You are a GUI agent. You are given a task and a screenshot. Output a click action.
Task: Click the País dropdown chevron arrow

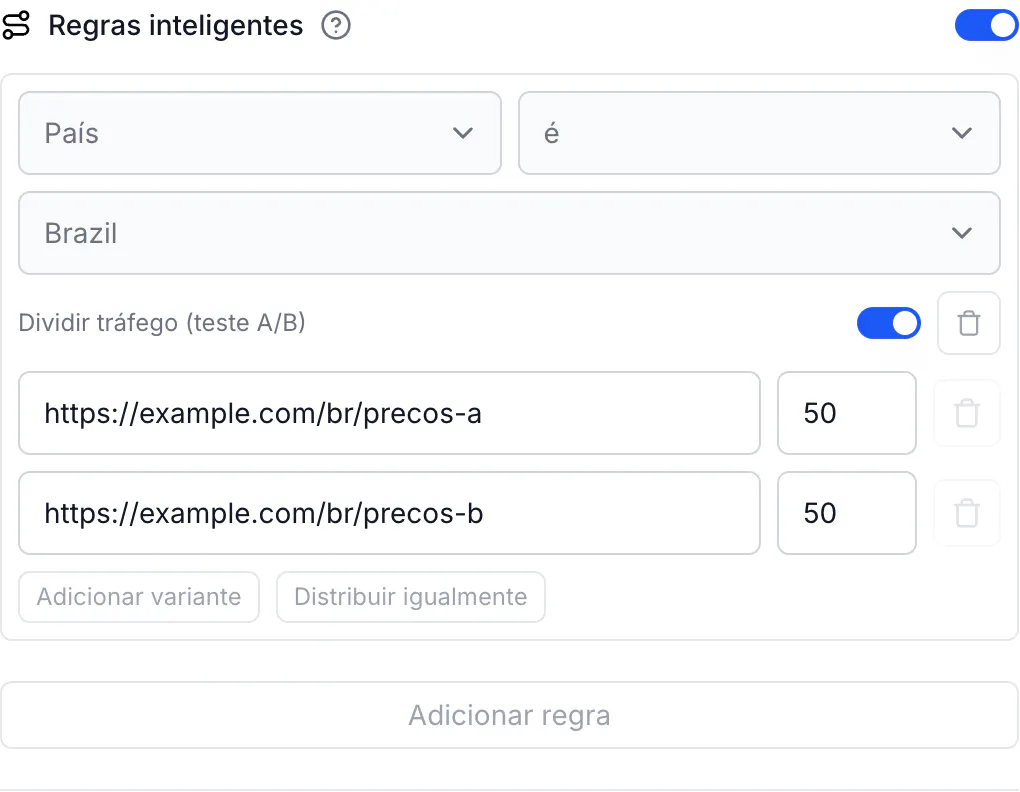click(463, 133)
